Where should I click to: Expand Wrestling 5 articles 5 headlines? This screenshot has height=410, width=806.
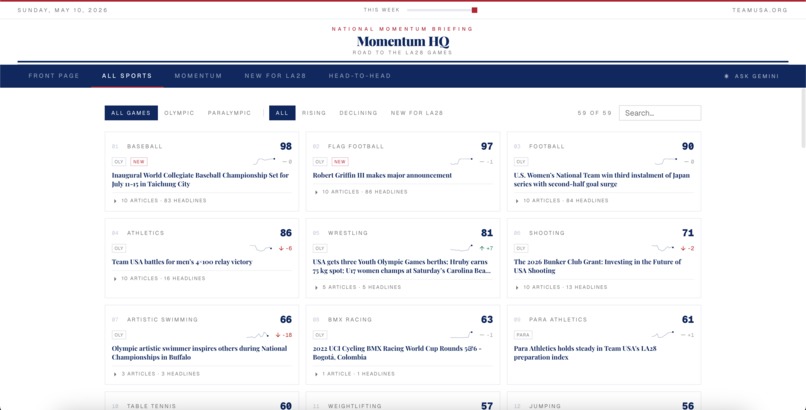point(357,287)
